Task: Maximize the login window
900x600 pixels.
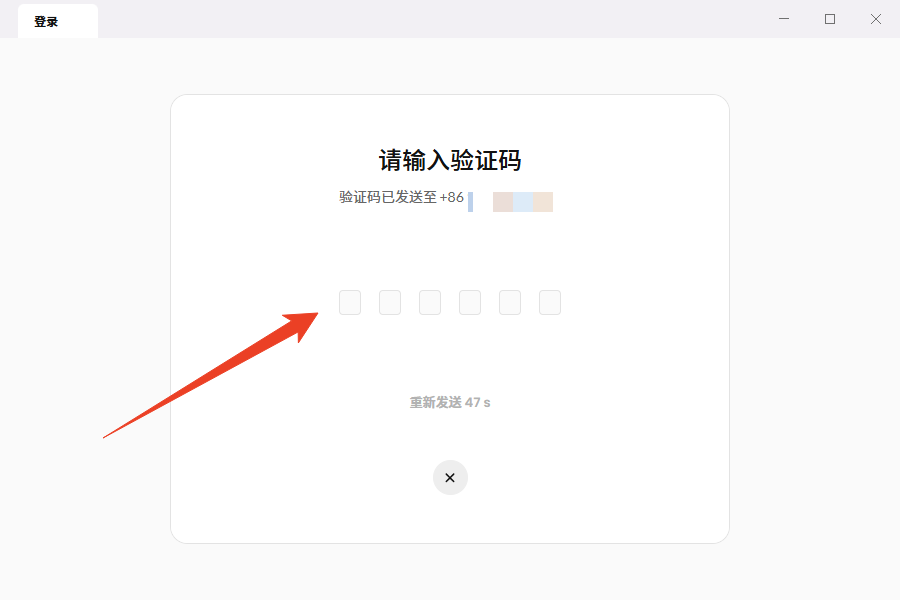Action: [x=829, y=19]
